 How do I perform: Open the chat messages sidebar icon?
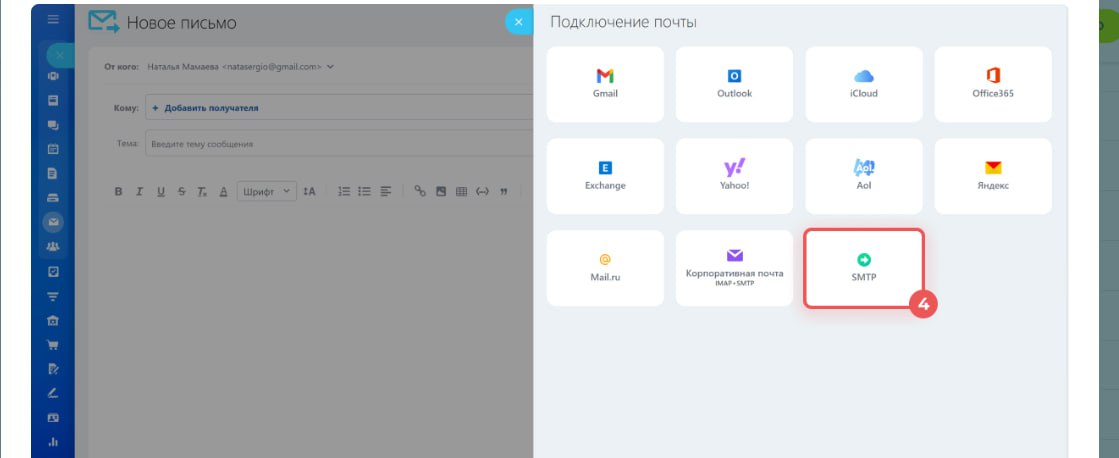[53, 125]
